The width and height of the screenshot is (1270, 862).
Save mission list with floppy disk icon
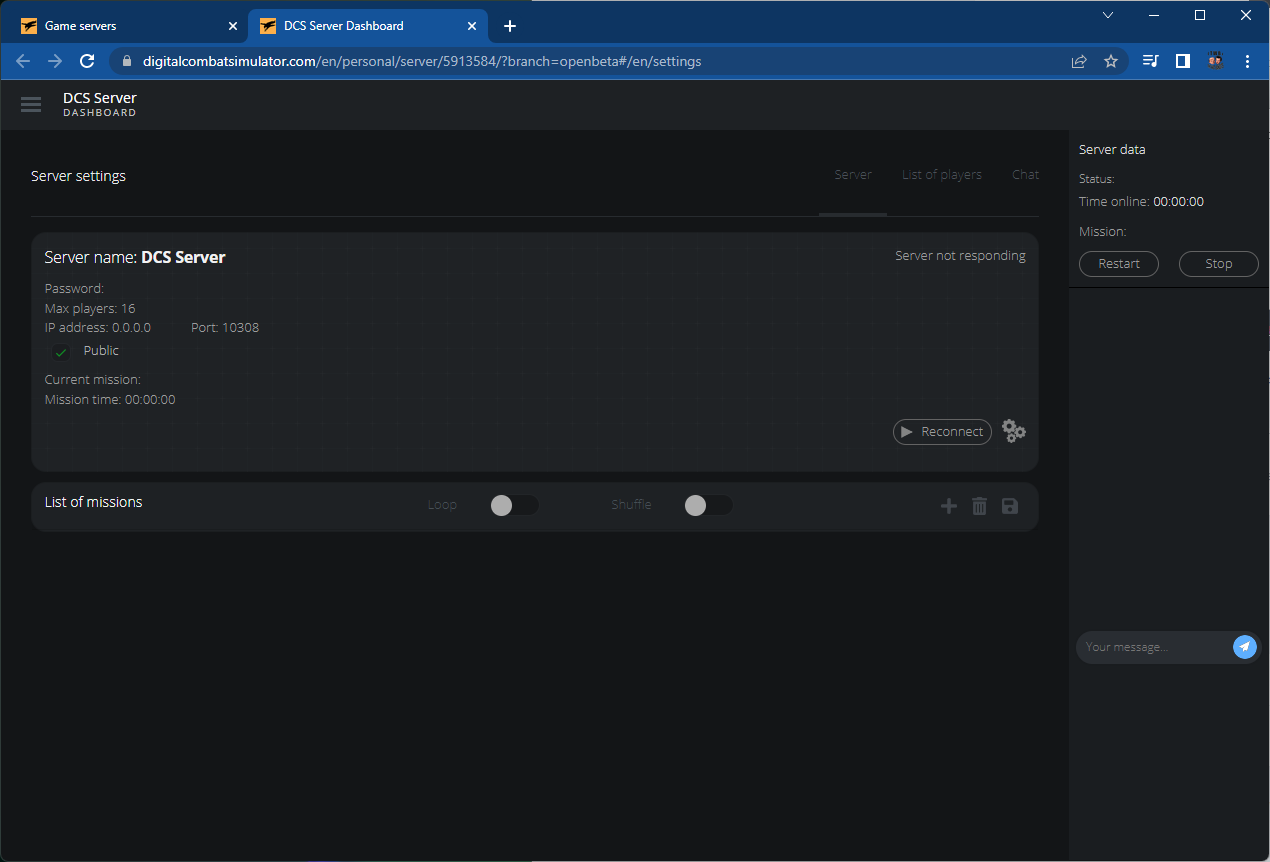click(1010, 507)
